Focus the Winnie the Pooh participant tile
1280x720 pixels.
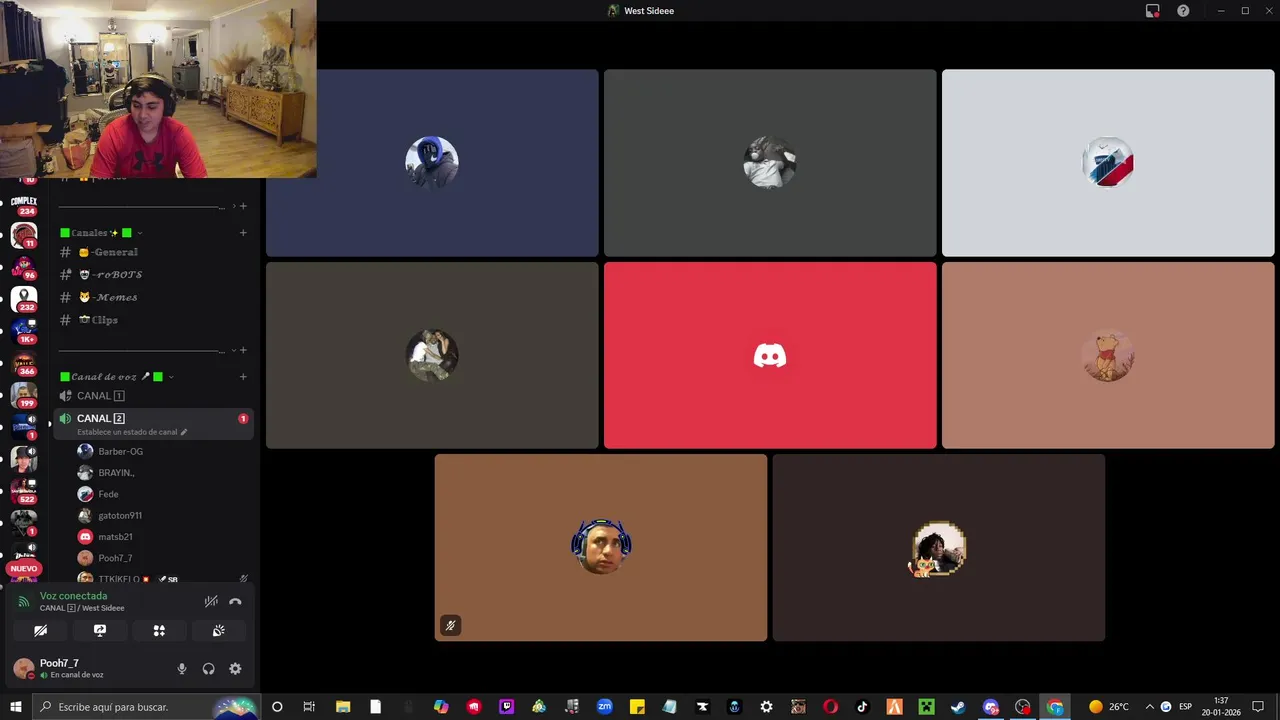(1108, 355)
